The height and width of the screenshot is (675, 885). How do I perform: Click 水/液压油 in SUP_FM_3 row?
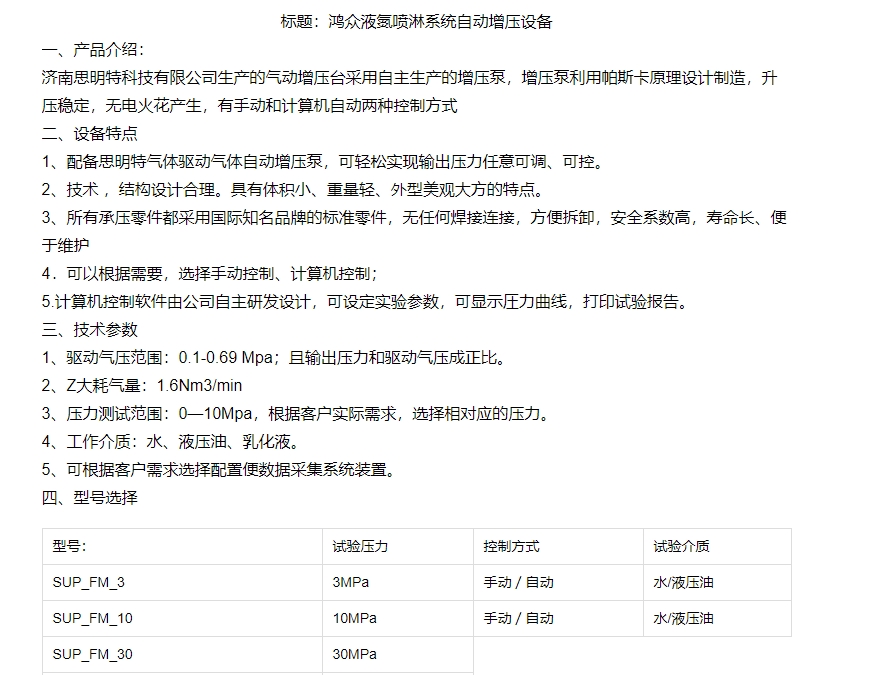point(684,582)
